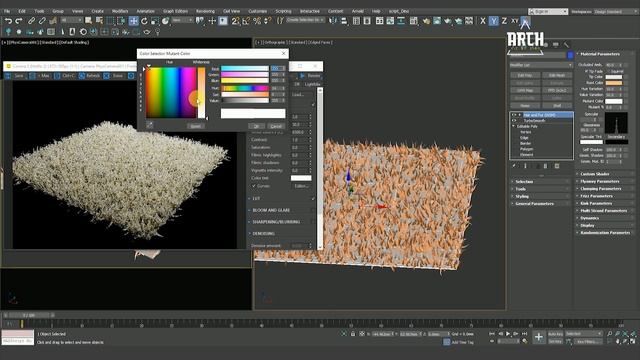Open the Edit menu
This screenshot has width=640, height=360.
pos(22,11)
